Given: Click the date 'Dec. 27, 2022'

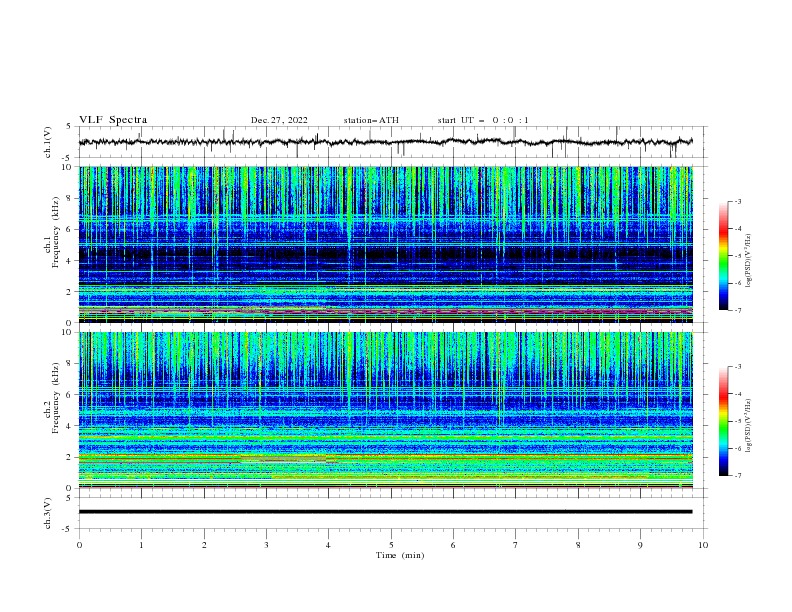Looking at the screenshot, I should pos(279,120).
